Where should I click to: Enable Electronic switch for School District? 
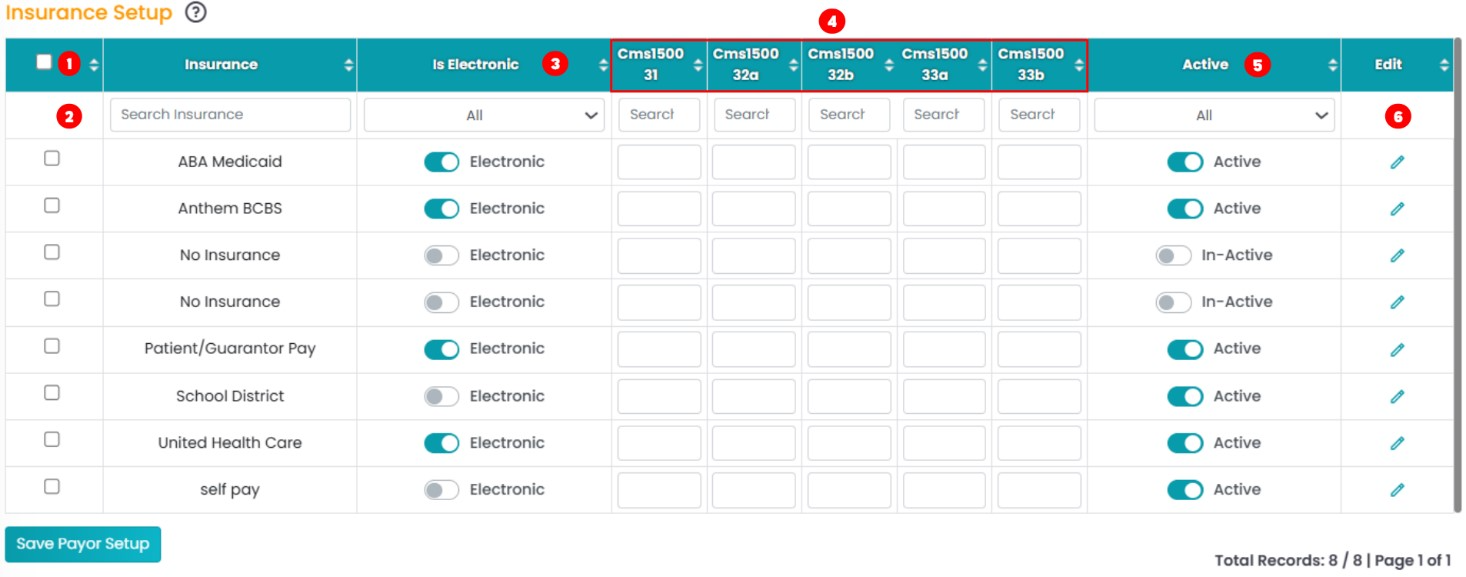441,396
